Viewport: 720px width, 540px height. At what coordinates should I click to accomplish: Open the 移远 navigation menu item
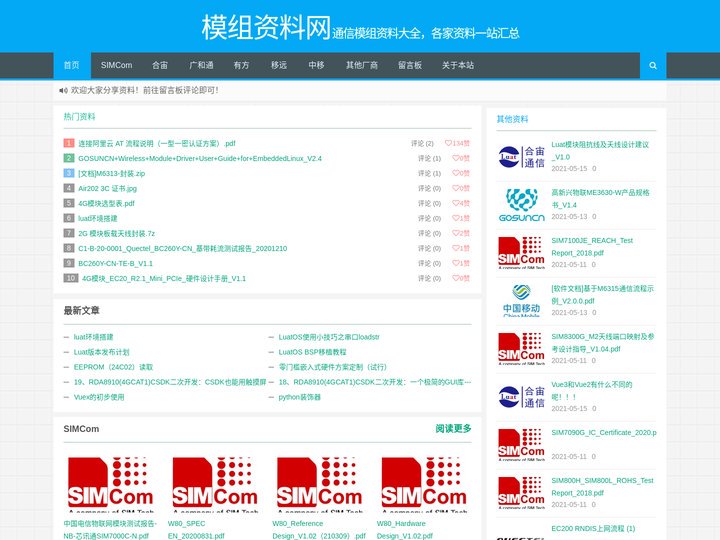[x=279, y=66]
